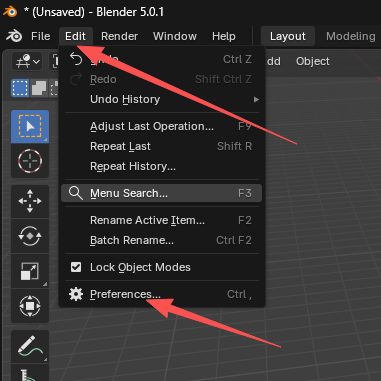This screenshot has height=381, width=381.
Task: Expand the Undo History submenu
Action: (162, 99)
